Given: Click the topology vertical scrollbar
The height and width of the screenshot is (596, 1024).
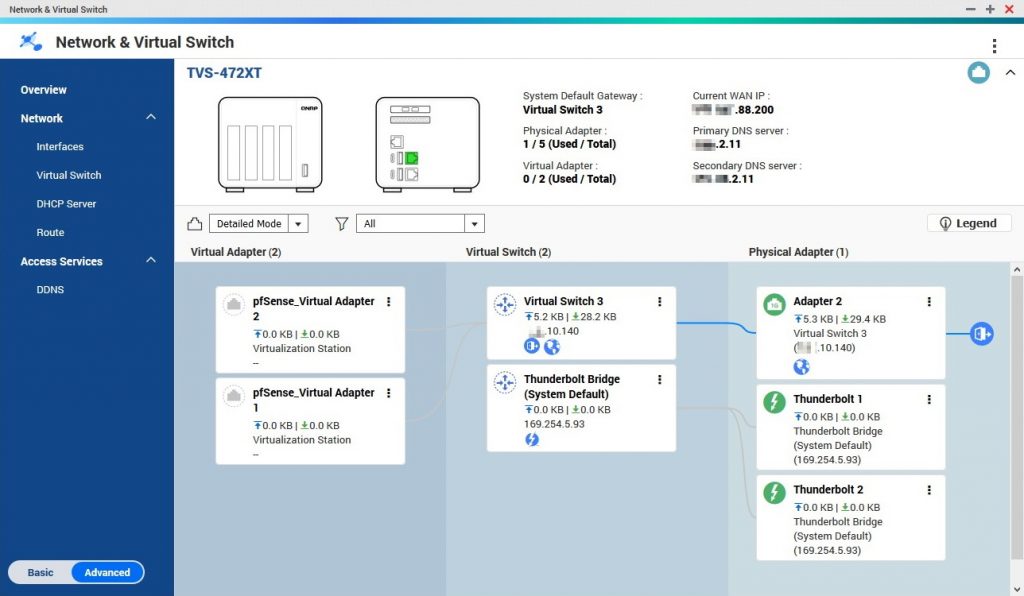Looking at the screenshot, I should click(1017, 418).
